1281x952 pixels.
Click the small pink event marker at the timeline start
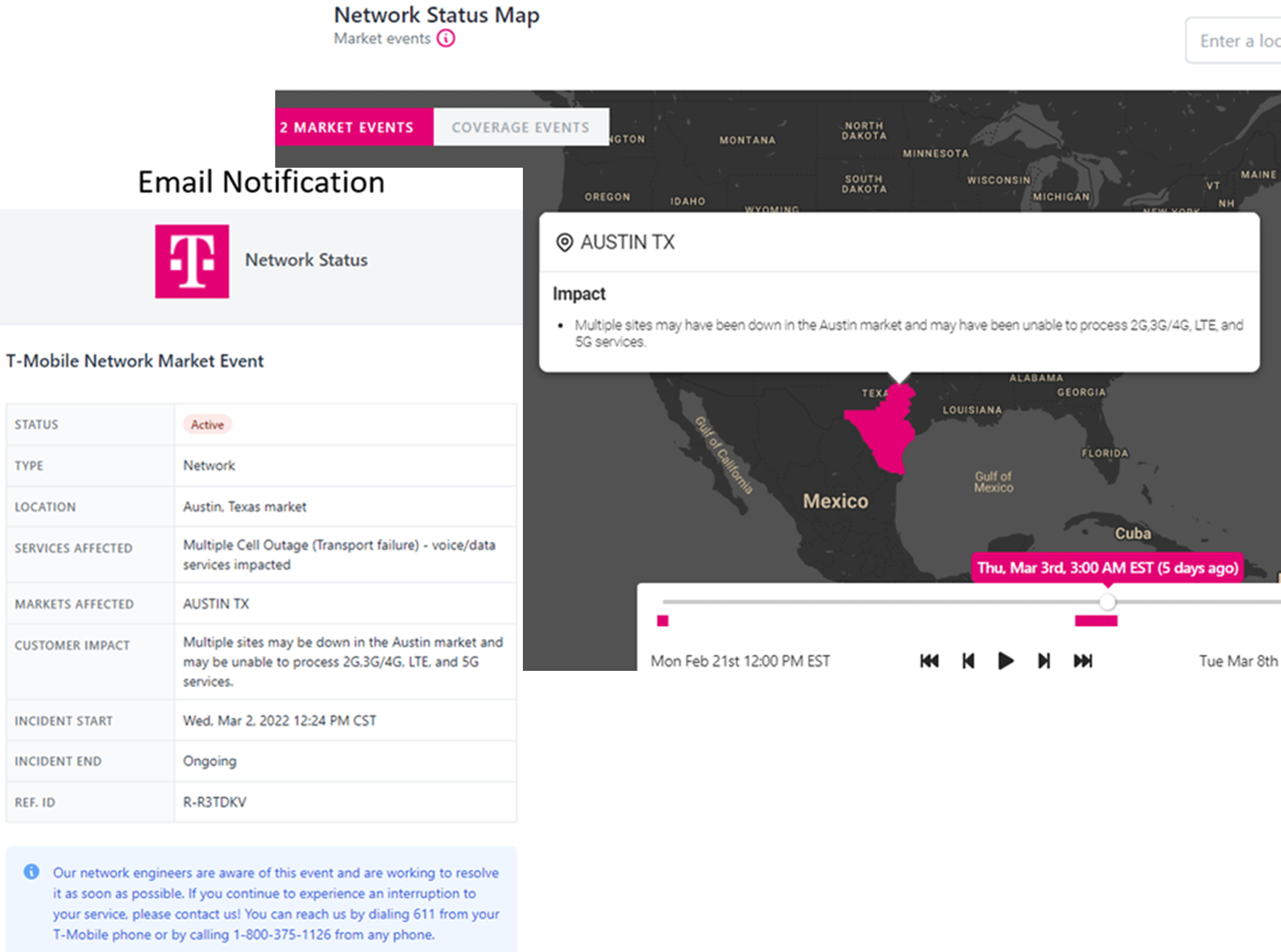pos(663,621)
